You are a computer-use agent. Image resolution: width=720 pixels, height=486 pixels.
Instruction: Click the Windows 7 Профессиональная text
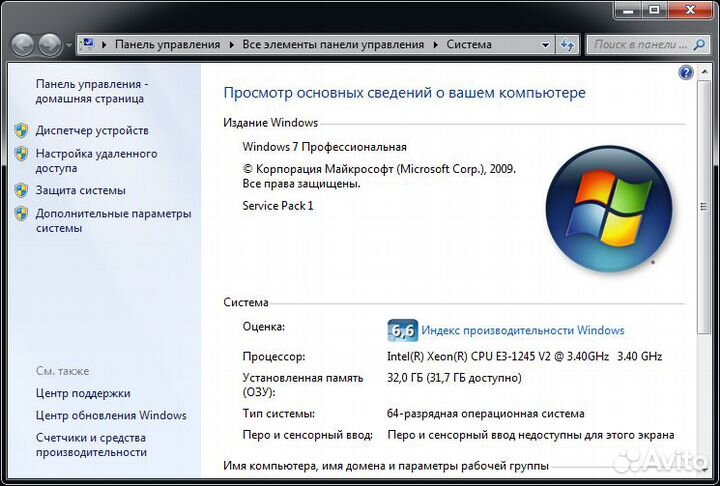[324, 147]
